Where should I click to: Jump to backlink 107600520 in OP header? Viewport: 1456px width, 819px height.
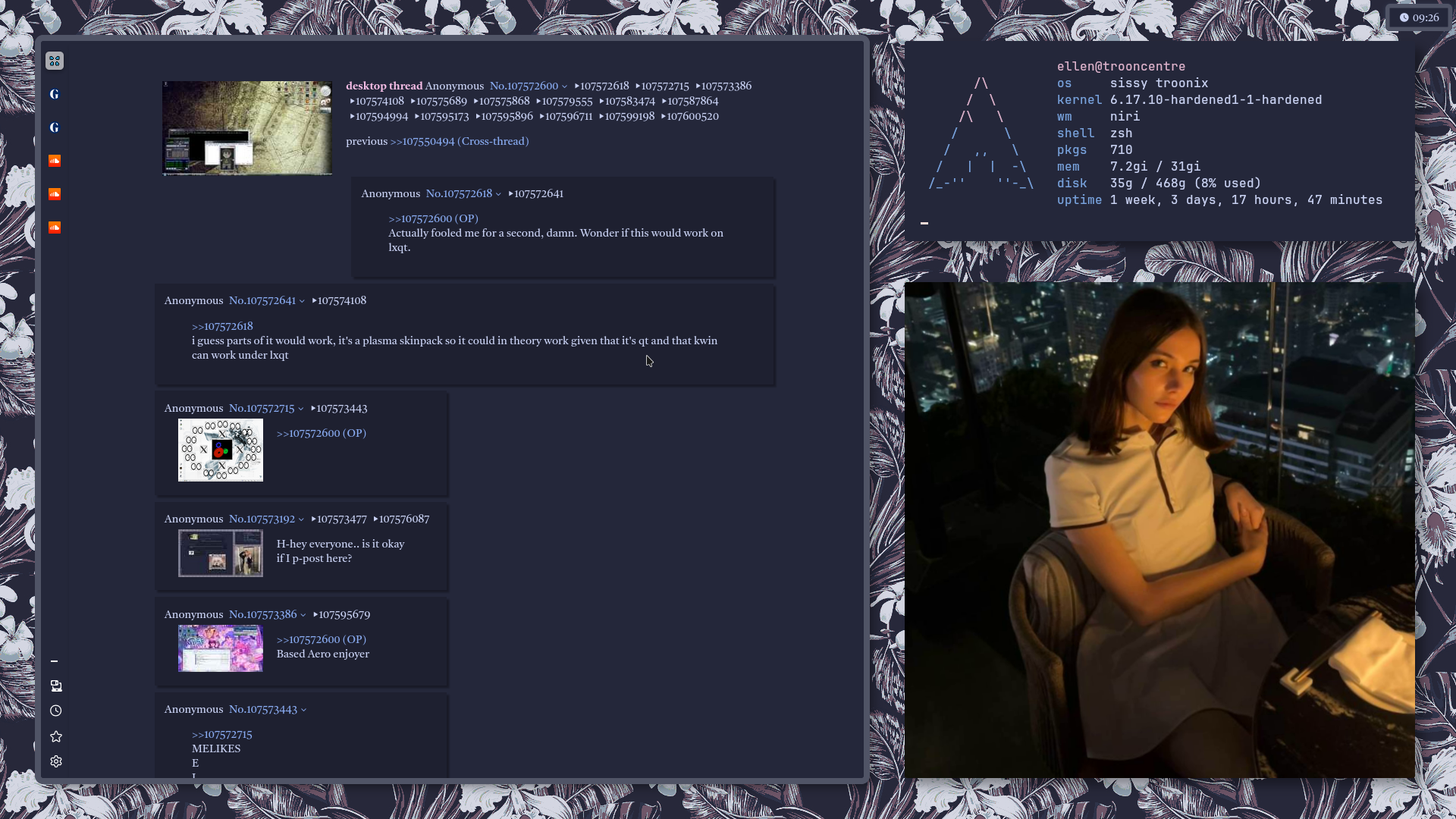(692, 116)
